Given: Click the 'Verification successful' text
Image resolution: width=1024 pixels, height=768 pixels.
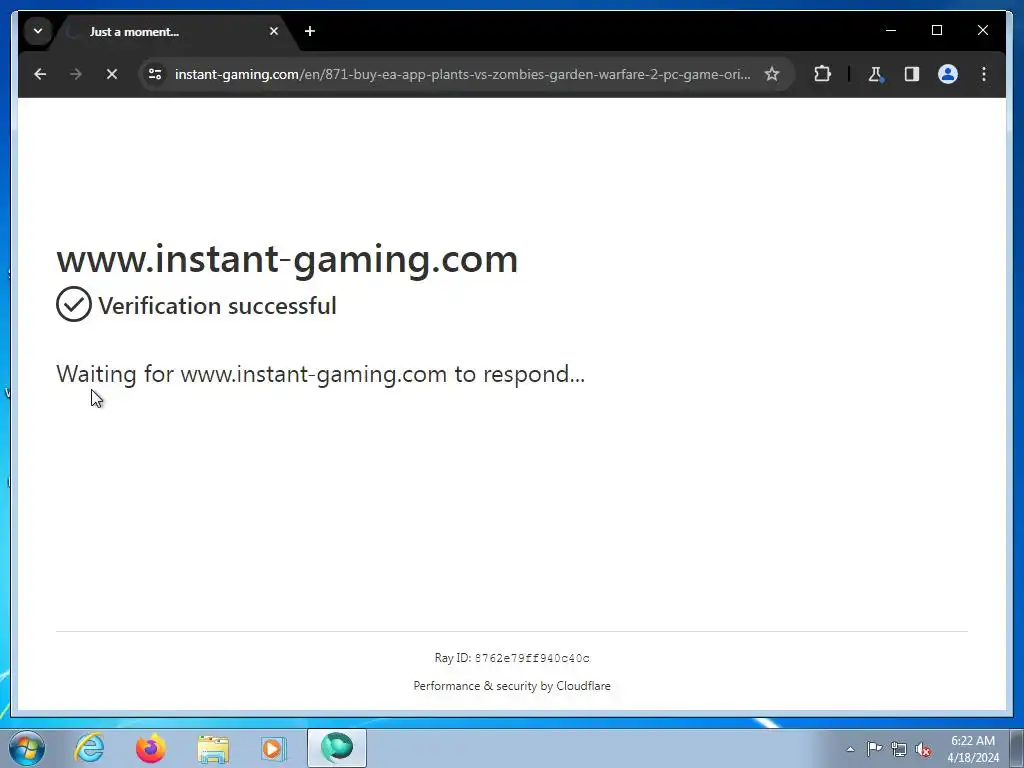Looking at the screenshot, I should [217, 306].
